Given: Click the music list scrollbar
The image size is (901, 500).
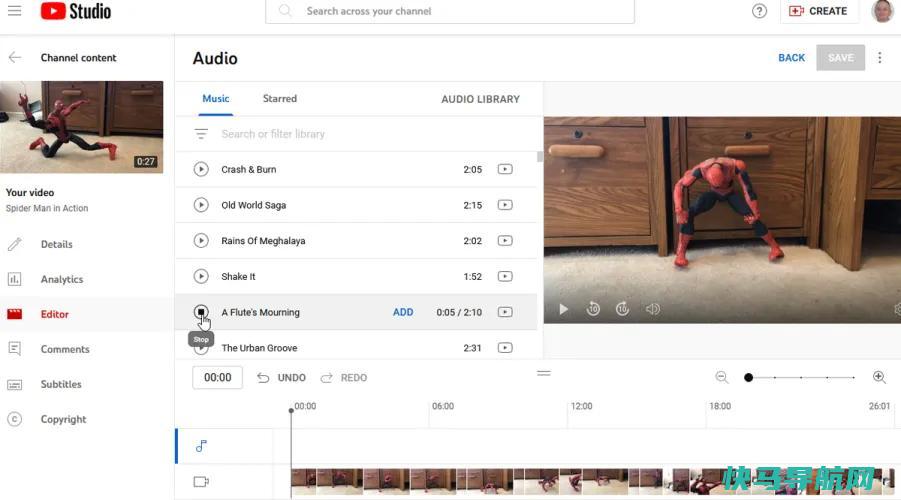Looking at the screenshot, I should (540, 157).
